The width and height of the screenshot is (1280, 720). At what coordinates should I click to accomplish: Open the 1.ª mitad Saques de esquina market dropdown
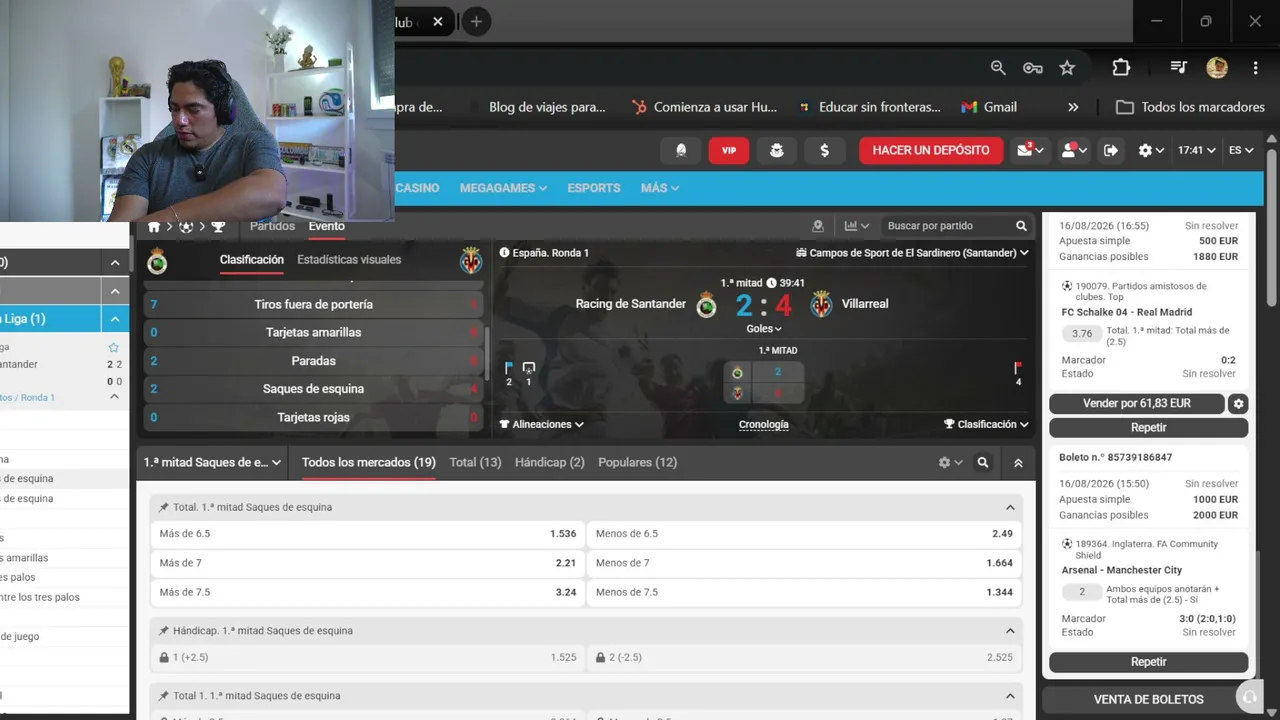pyautogui.click(x=213, y=463)
